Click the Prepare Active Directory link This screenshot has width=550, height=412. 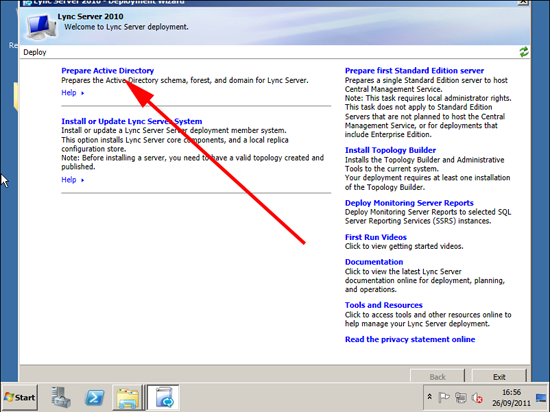(x=108, y=70)
